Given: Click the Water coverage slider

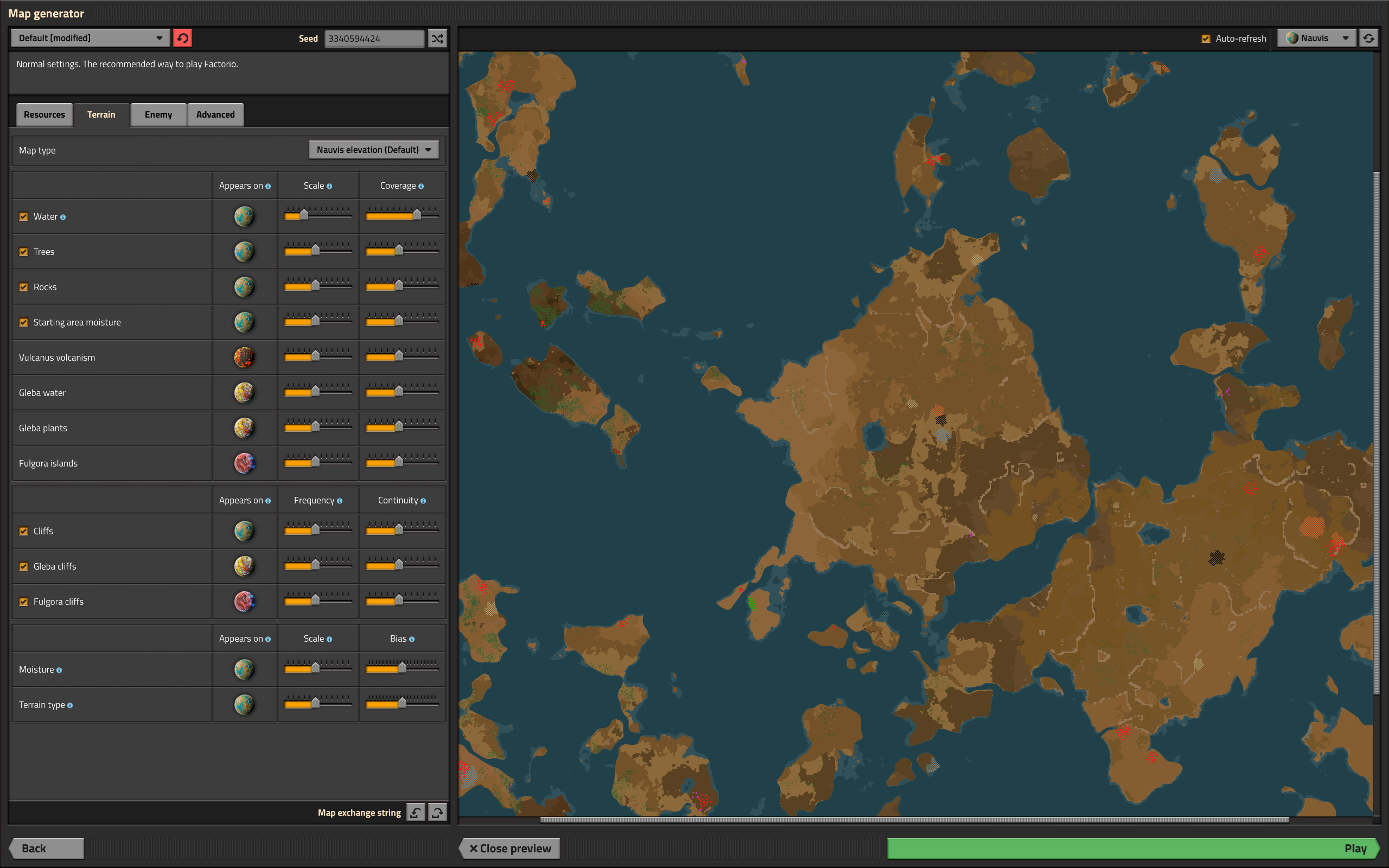Looking at the screenshot, I should [x=402, y=215].
